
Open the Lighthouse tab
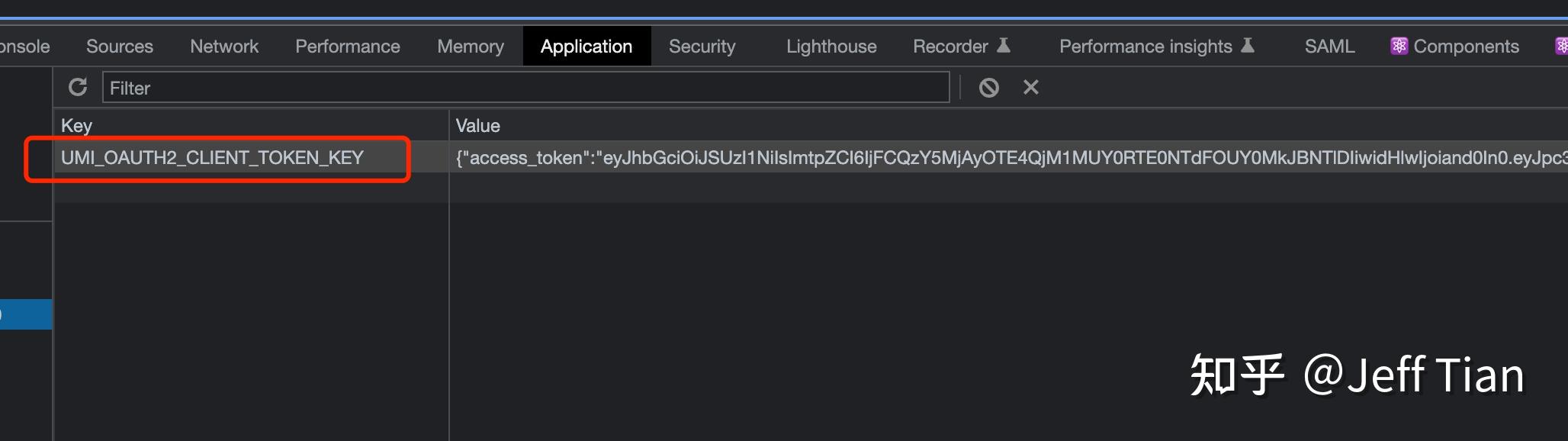point(831,47)
